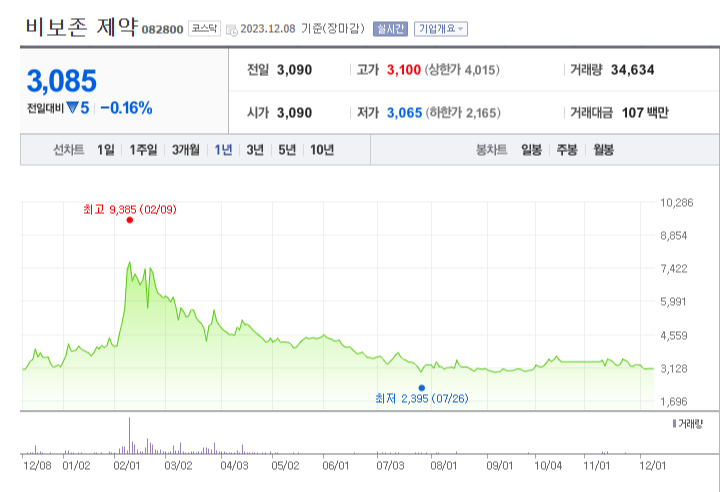Click the 최고 9,385 (02/09) label

[130, 209]
